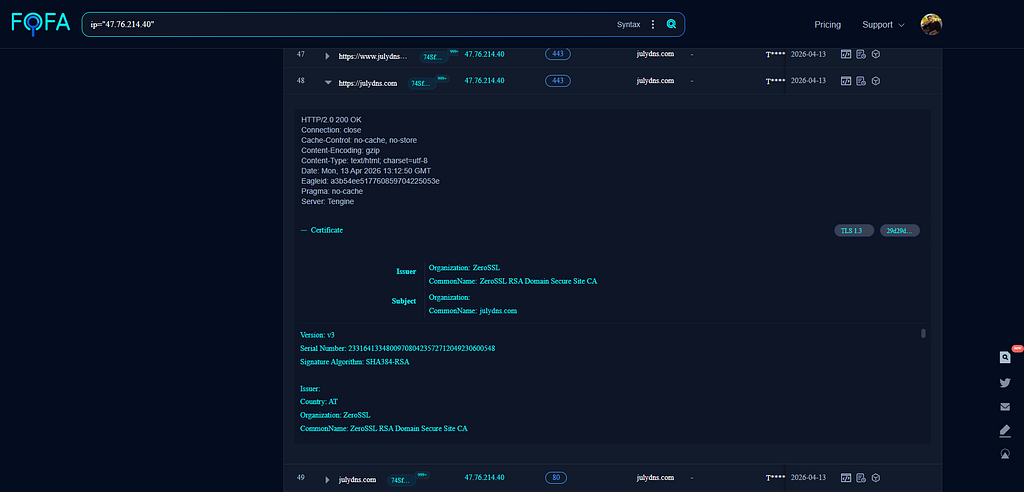The width and height of the screenshot is (1024, 492).
Task: Click the TLS 1.3 badge
Action: 854,231
